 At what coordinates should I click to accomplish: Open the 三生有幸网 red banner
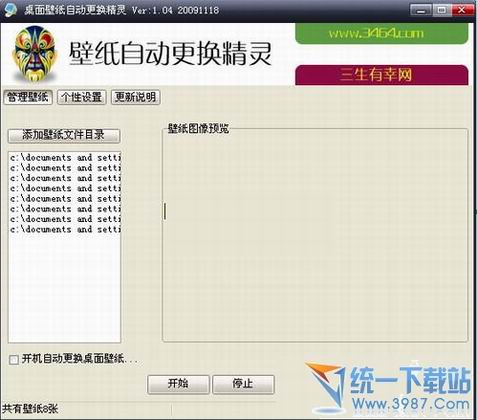382,75
